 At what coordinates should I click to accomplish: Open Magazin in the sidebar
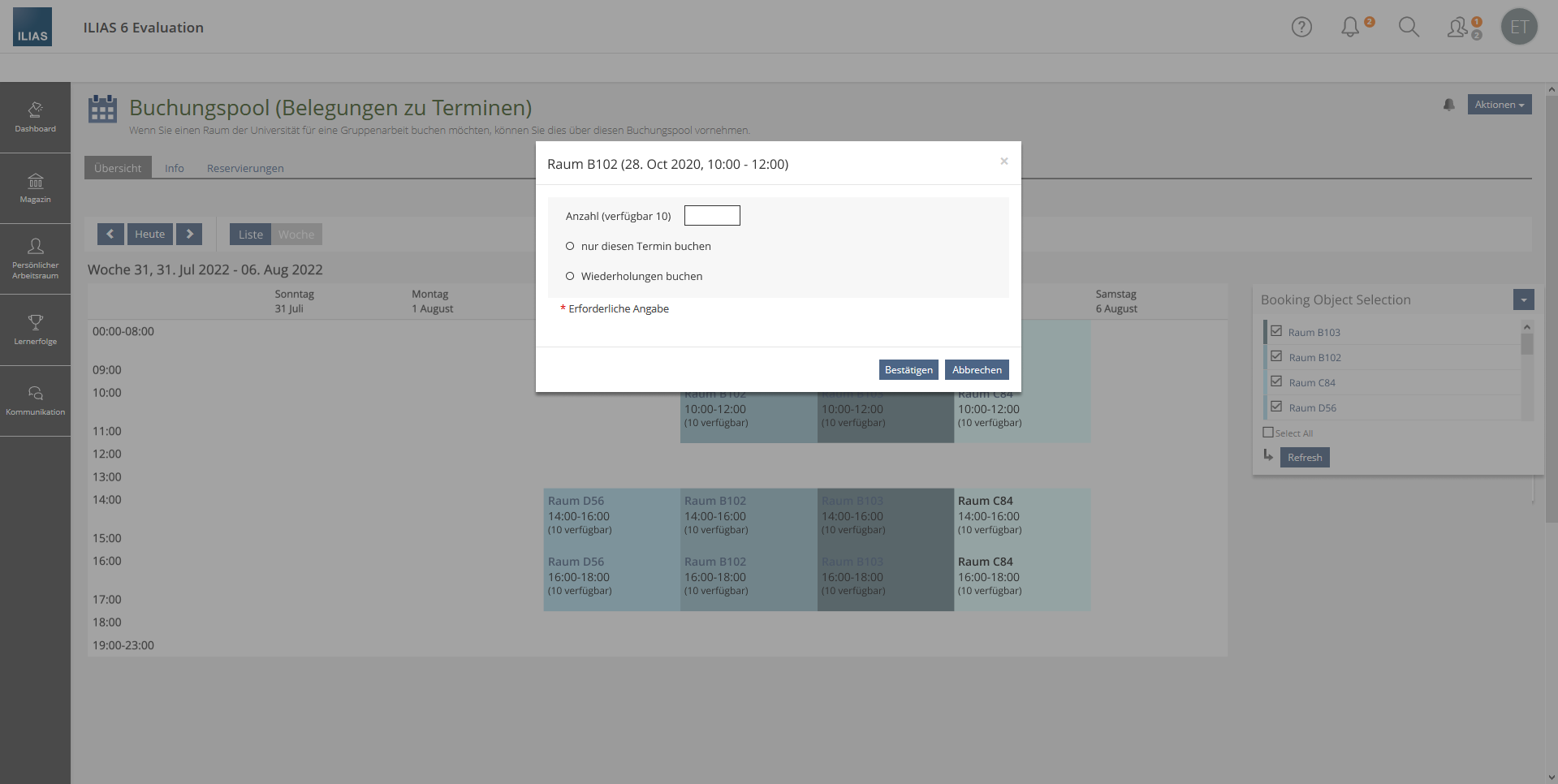coord(35,187)
